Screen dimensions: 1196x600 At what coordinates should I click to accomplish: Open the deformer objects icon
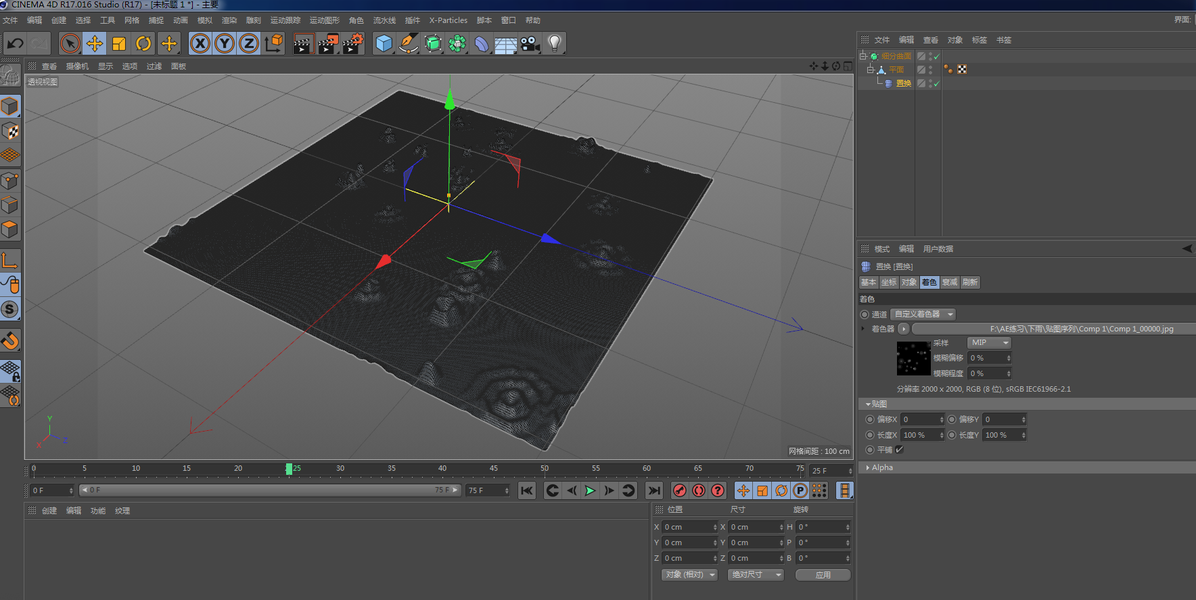point(481,43)
